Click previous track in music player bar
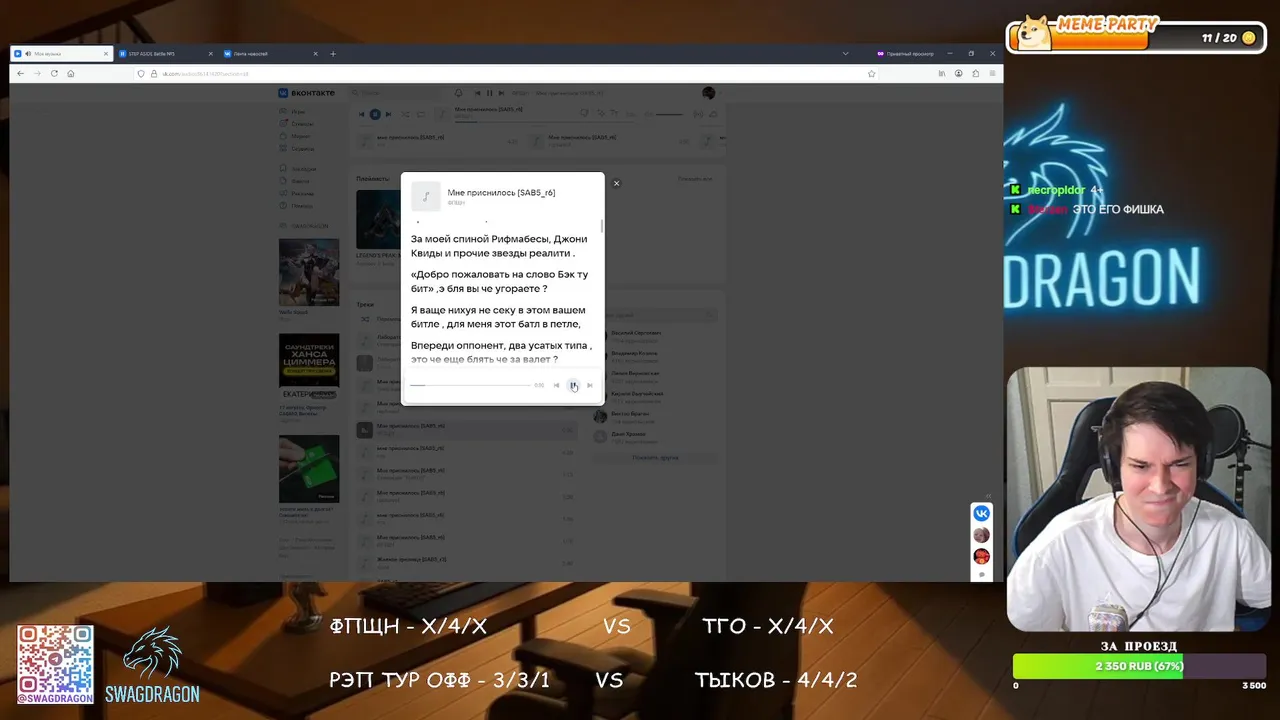Viewport: 1280px width, 720px height. click(x=362, y=114)
